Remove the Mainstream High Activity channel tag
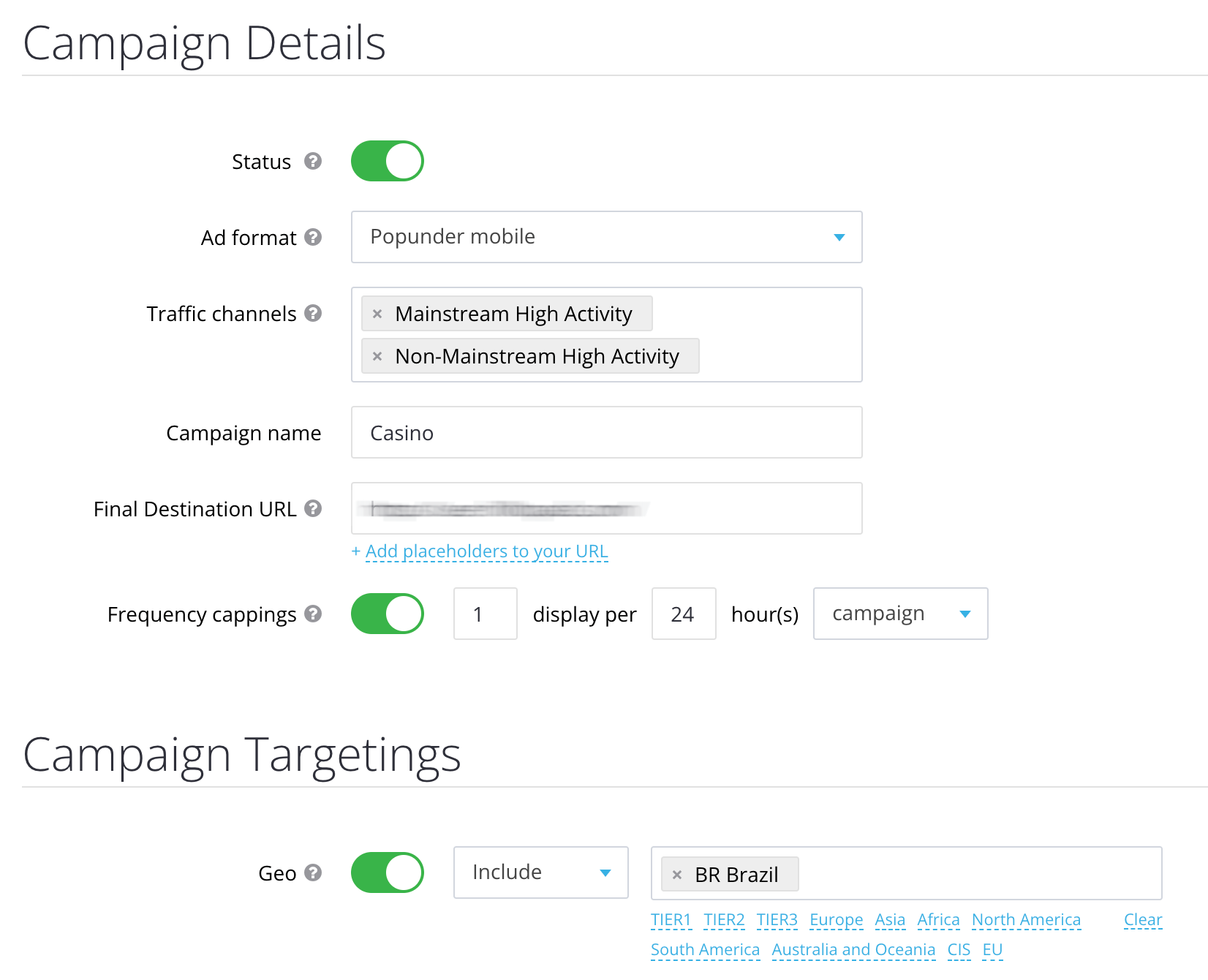Image resolution: width=1208 pixels, height=980 pixels. point(377,314)
